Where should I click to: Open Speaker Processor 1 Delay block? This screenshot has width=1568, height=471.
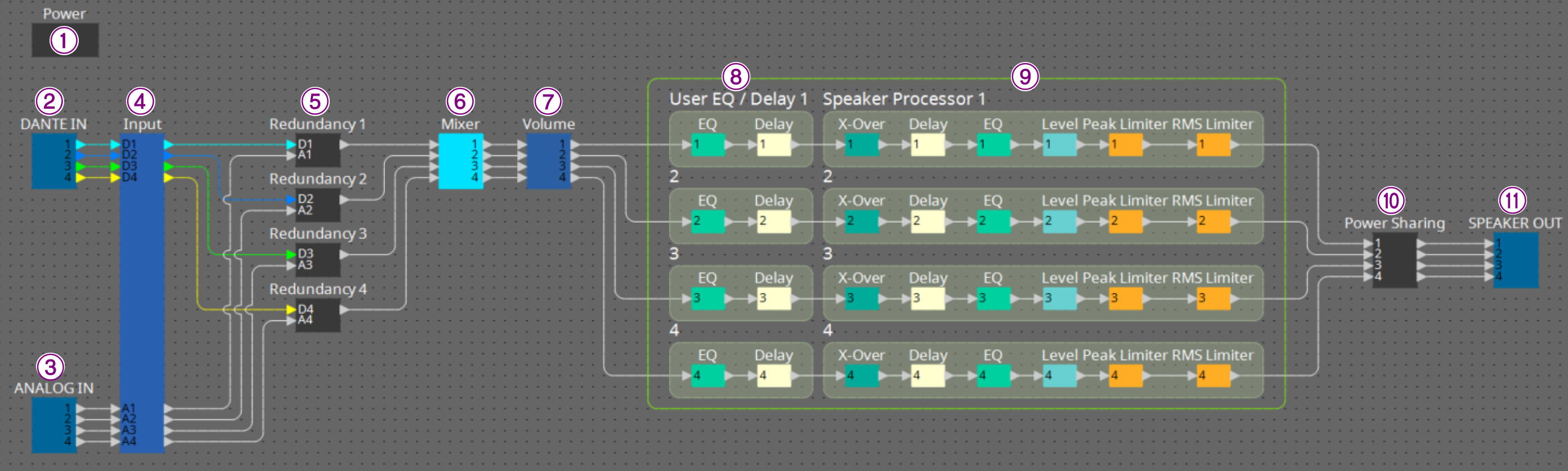pos(928,145)
